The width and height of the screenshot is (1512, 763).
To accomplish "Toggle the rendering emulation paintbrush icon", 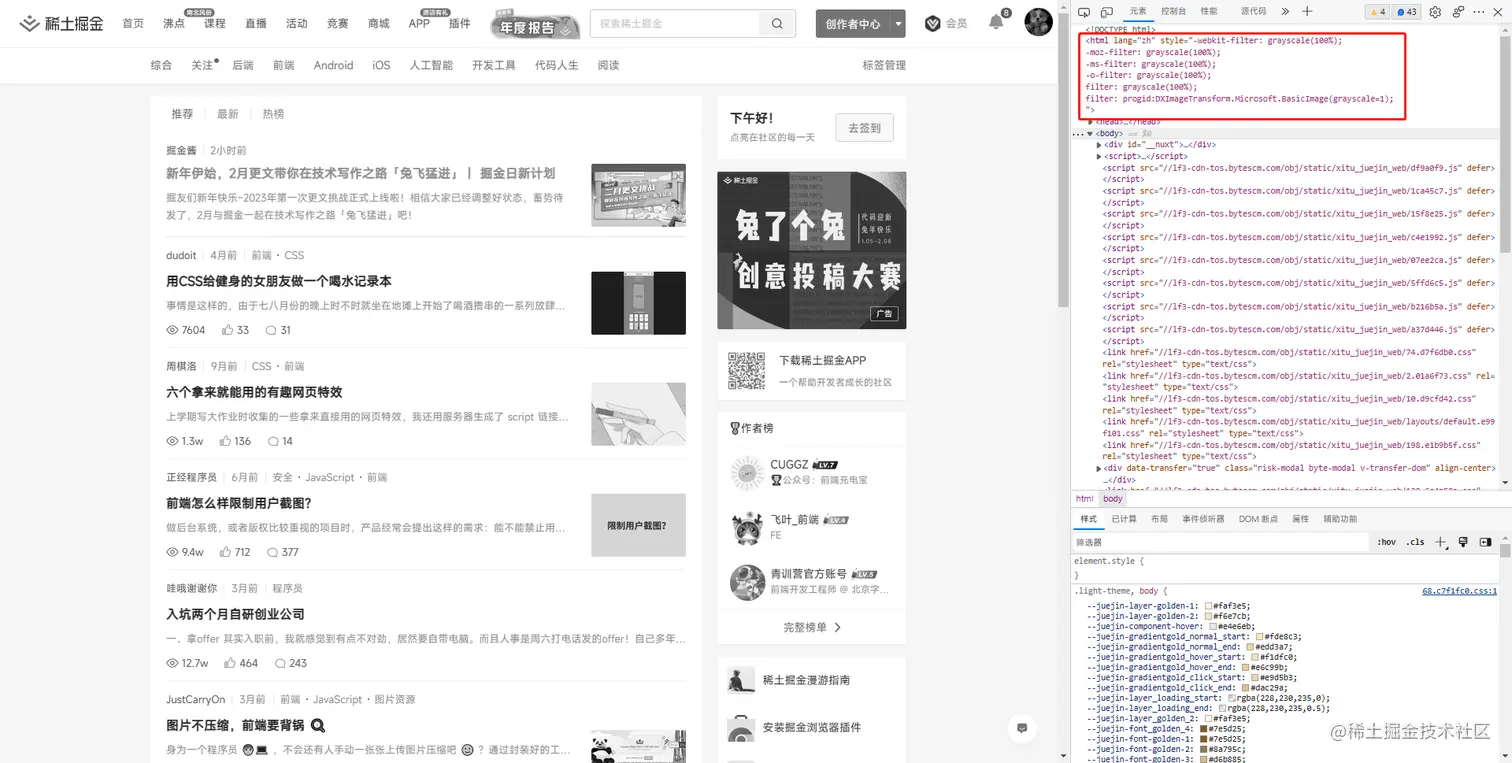I will coord(1463,542).
